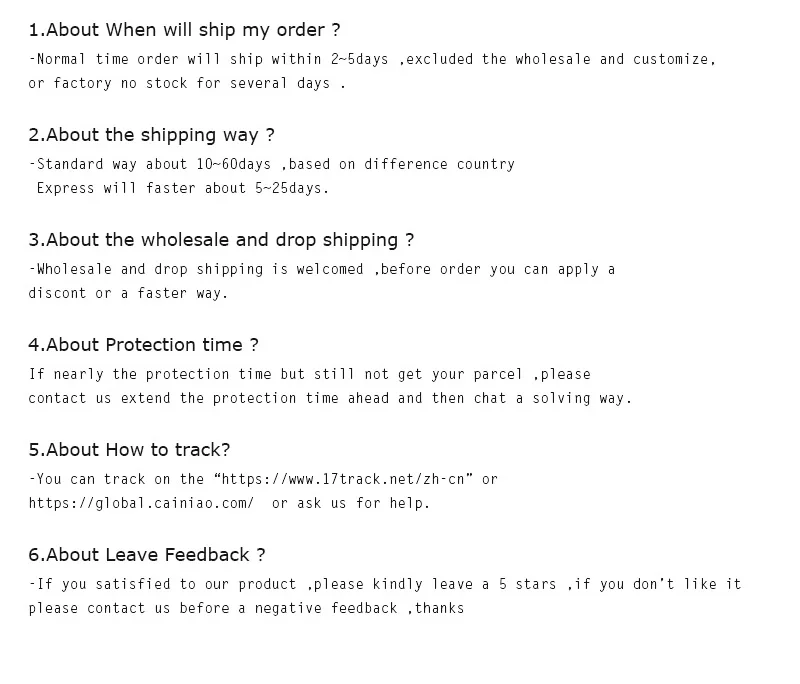Select 'About the wholesale and drop shipping' heading
The image size is (800, 684).
pos(220,240)
